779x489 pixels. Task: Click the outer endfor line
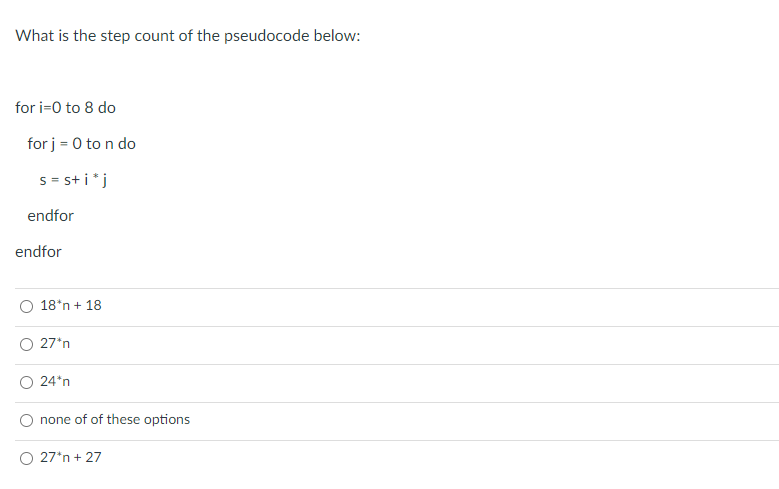[38, 252]
